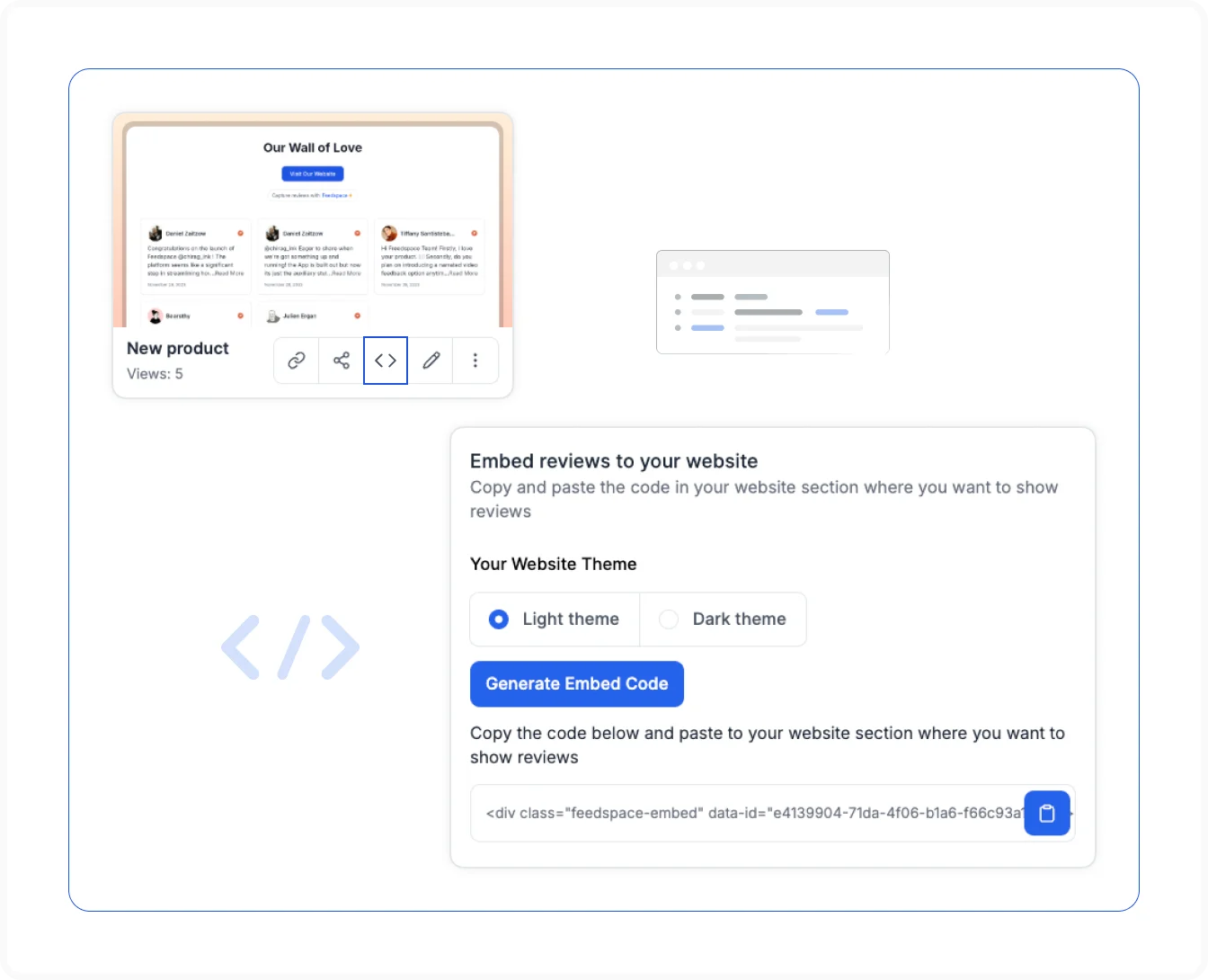Select the Light theme radio button
This screenshot has height=980, width=1208.
(499, 619)
